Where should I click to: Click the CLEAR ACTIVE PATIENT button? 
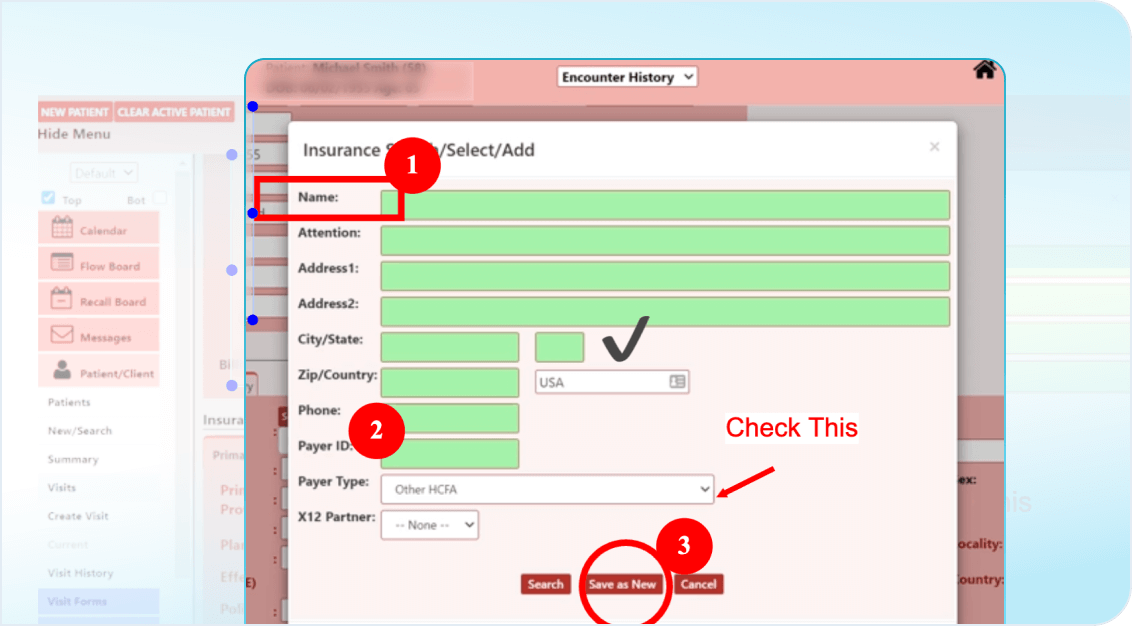pos(174,112)
